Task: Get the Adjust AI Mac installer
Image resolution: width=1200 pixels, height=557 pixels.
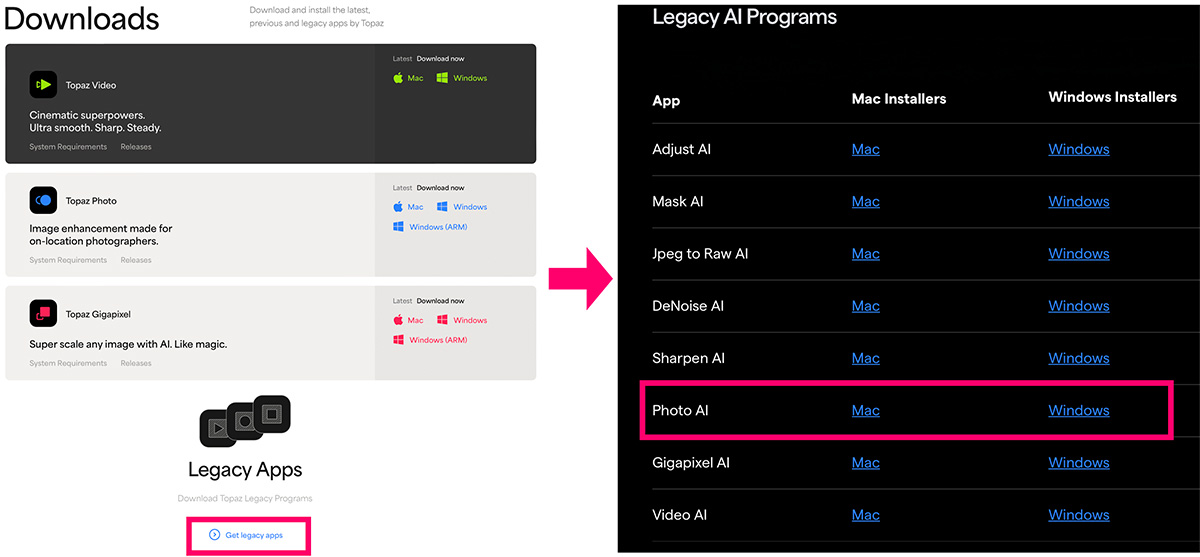Action: coord(865,150)
